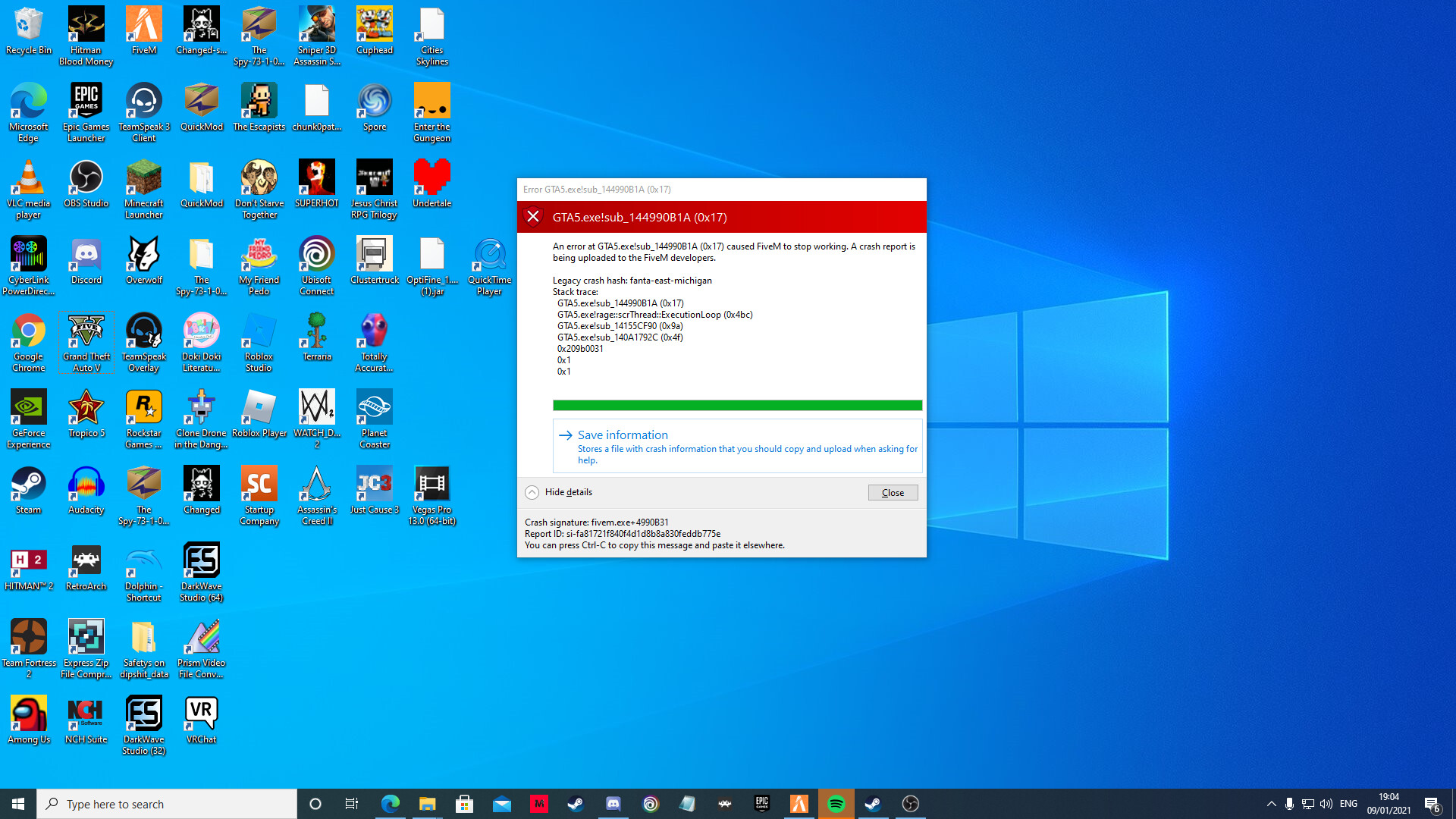Click the green crash upload progress bar
Viewport: 1456px width, 819px height.
pos(737,406)
